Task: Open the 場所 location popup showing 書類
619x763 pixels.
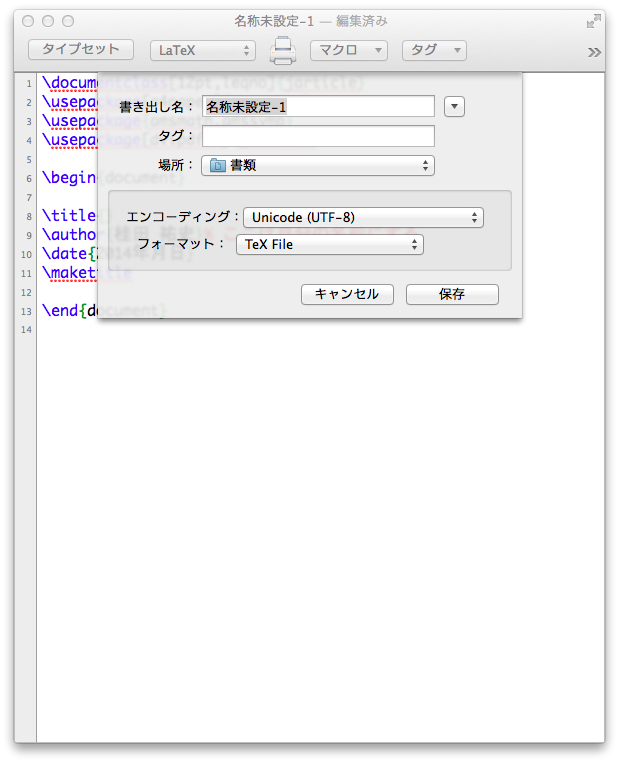Action: (x=318, y=165)
